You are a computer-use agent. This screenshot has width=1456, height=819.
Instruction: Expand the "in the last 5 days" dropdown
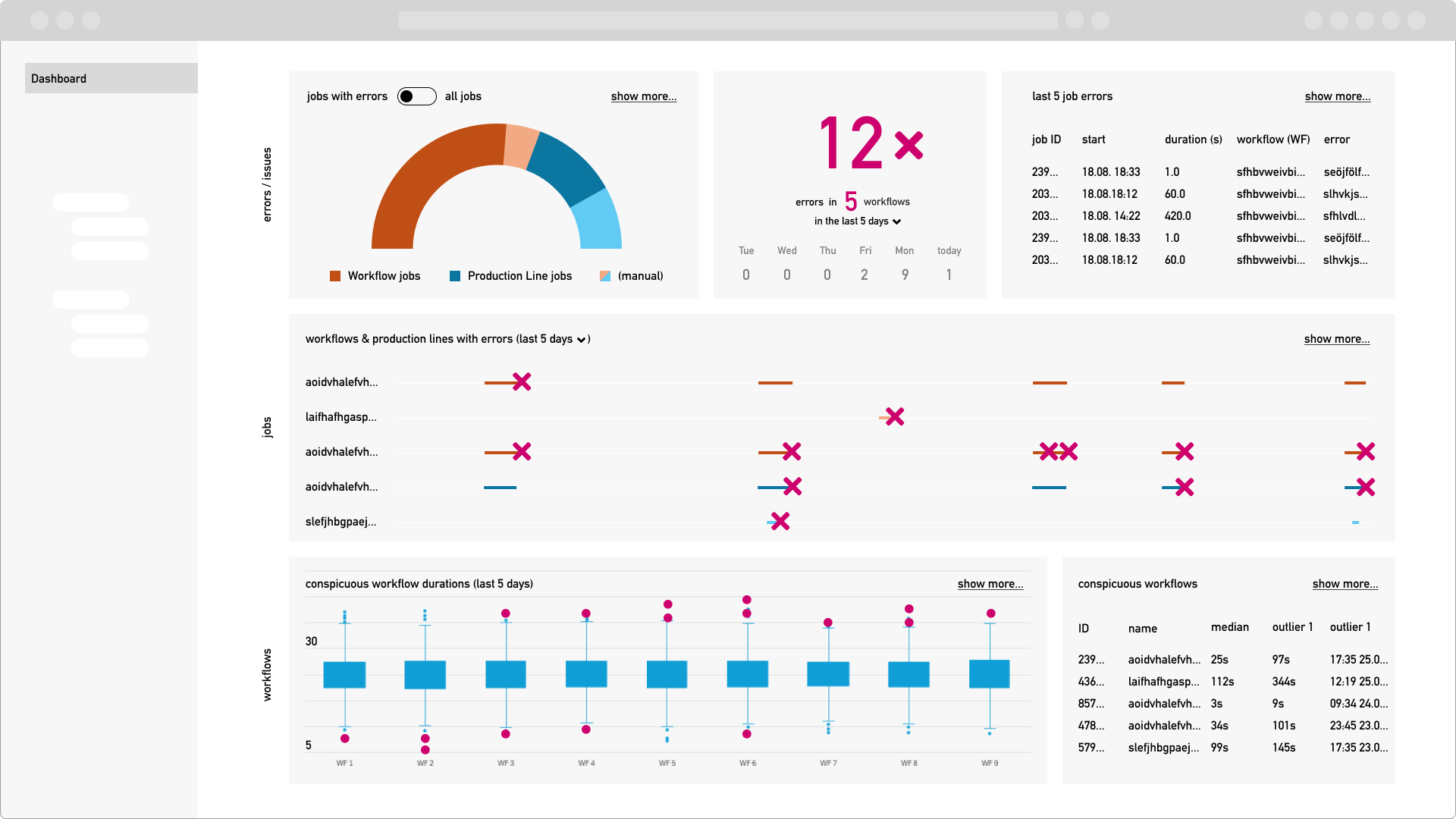[858, 221]
